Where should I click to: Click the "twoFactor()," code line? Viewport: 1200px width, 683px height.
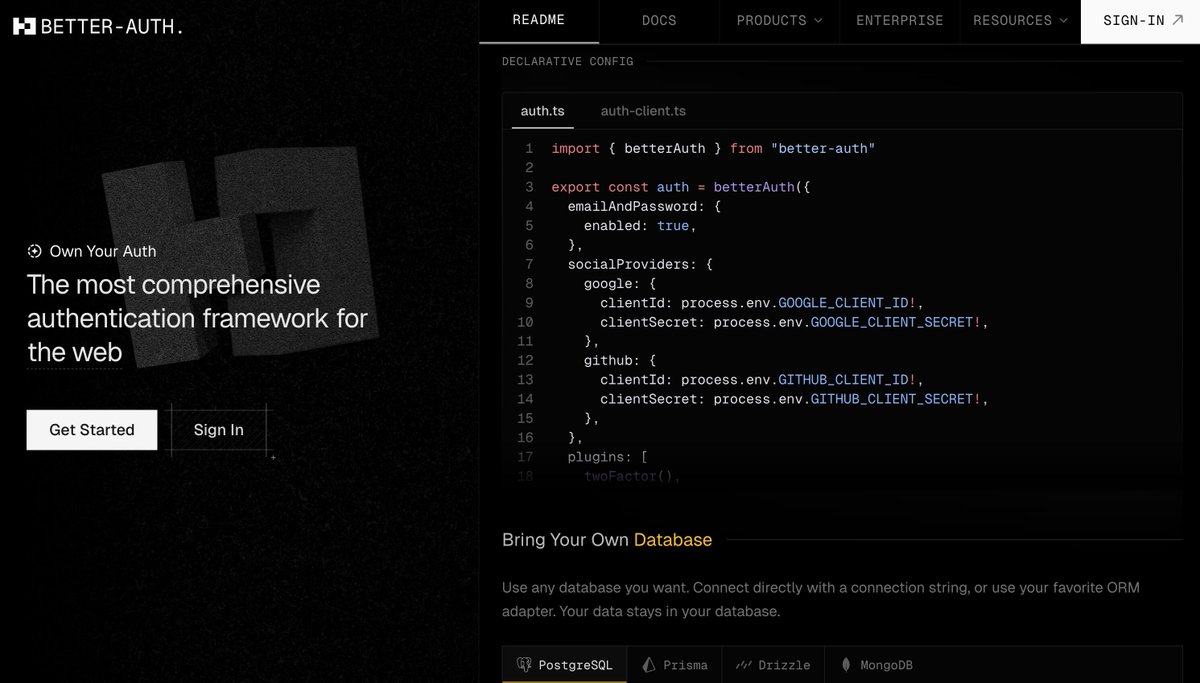(632, 476)
